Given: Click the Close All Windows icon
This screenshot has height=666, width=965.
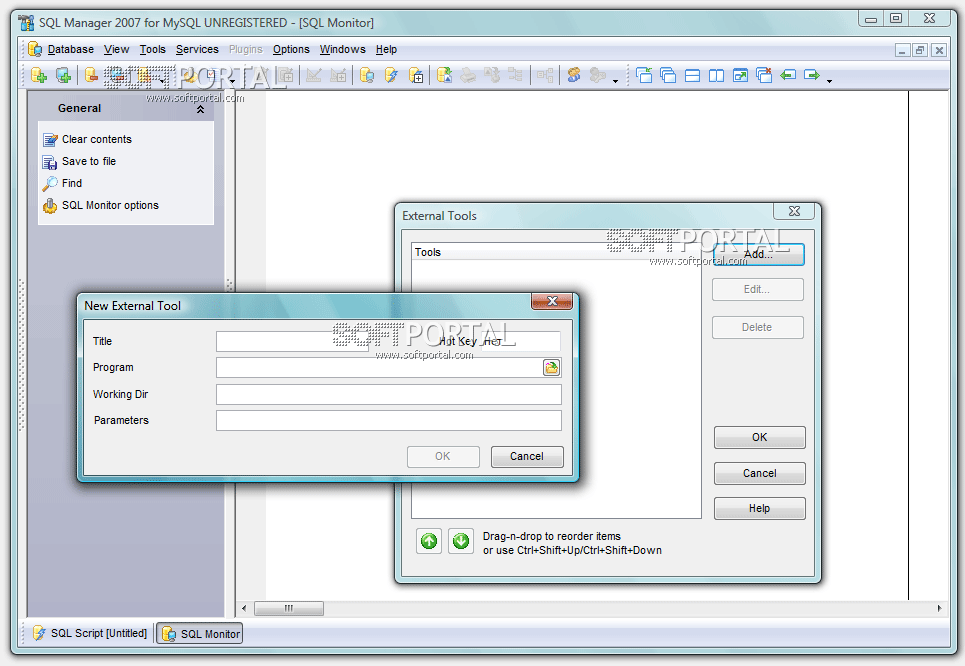Looking at the screenshot, I should (764, 75).
